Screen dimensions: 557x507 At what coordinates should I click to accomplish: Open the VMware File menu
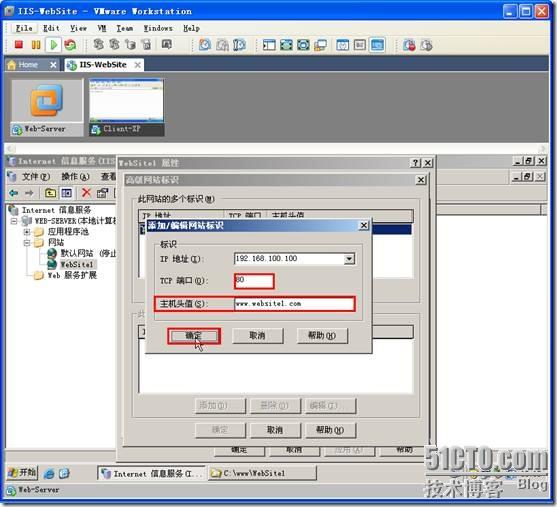coord(24,28)
